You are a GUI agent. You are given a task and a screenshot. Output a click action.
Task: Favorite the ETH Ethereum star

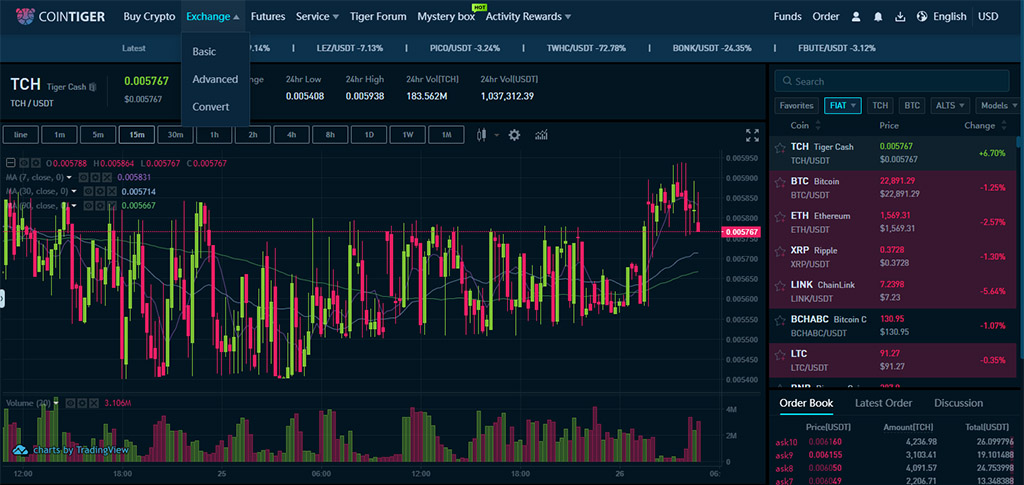point(779,217)
